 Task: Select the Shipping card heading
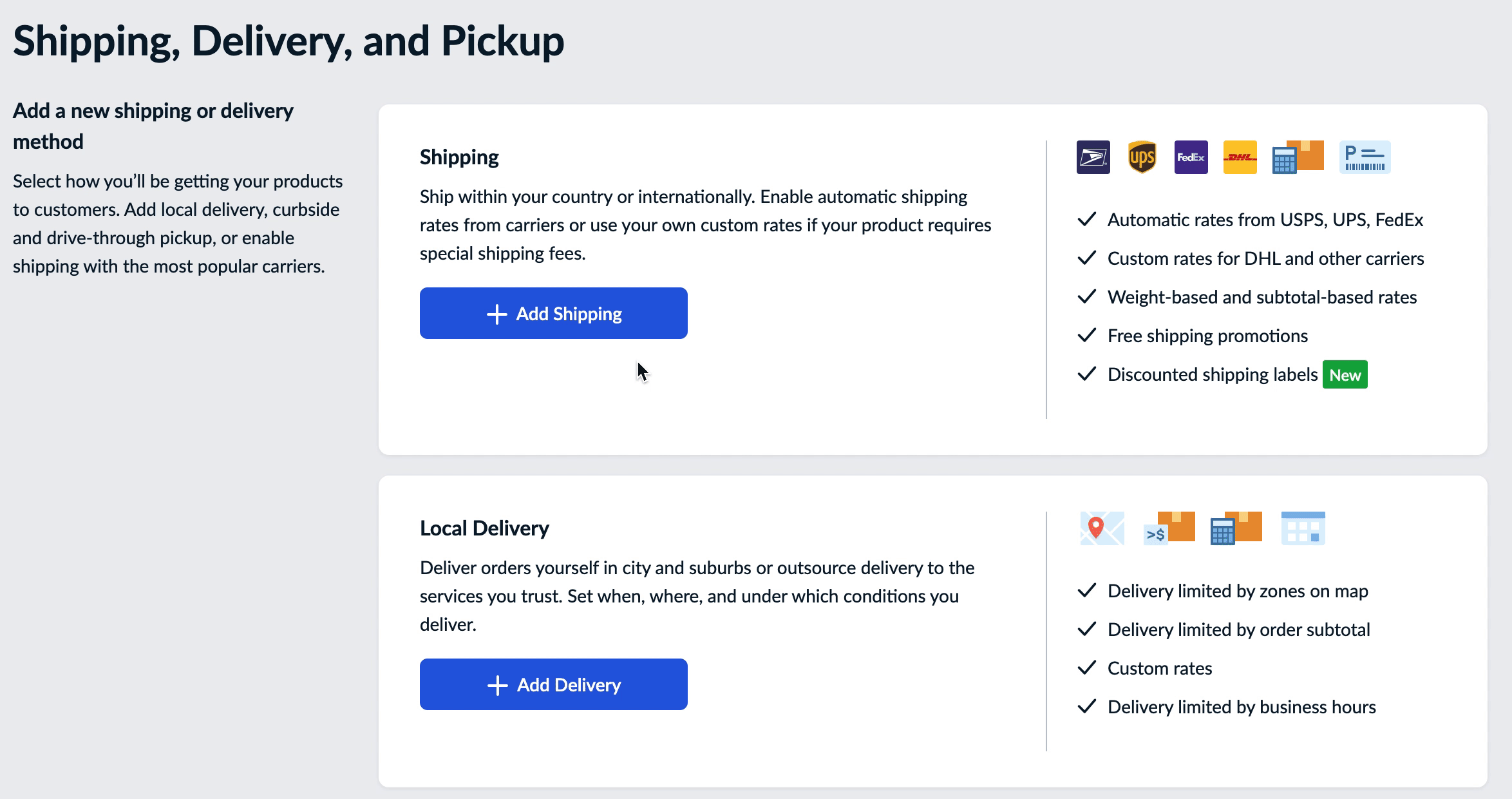pos(459,157)
